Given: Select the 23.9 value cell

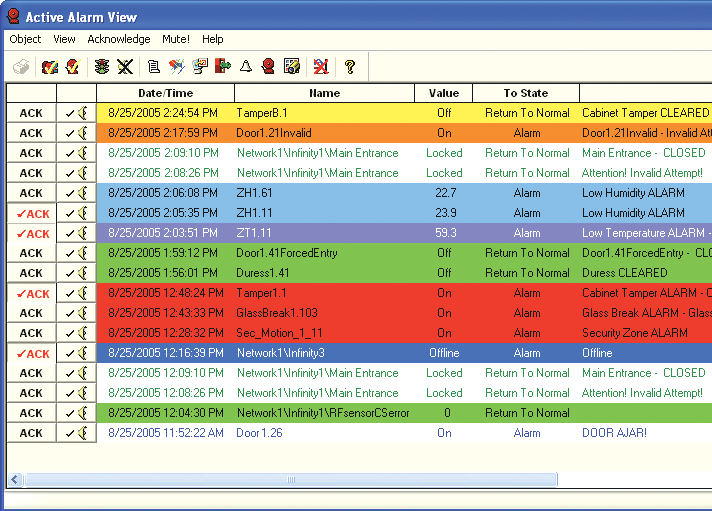Looking at the screenshot, I should pyautogui.click(x=445, y=213).
